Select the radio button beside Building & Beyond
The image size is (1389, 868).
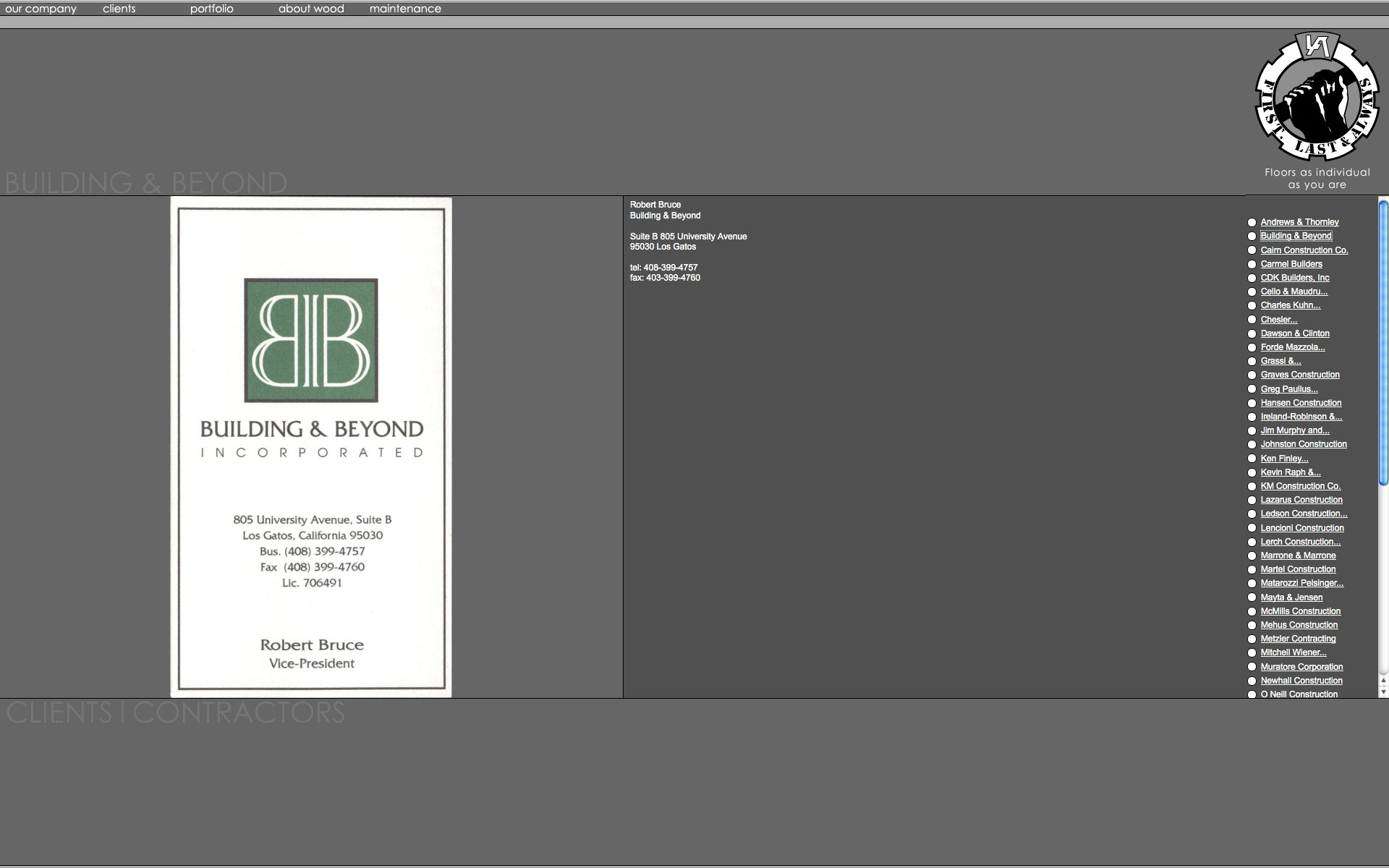coord(1252,237)
